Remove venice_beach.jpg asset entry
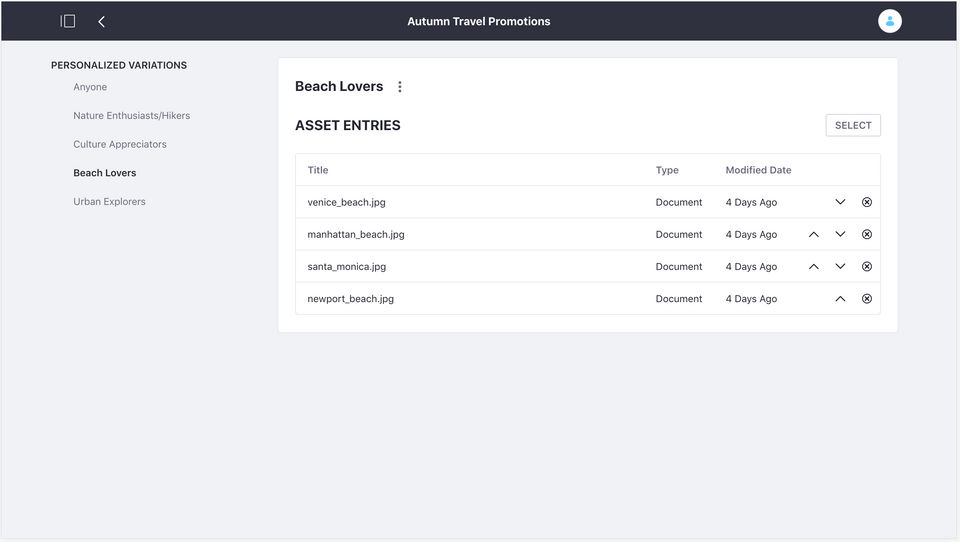 tap(867, 202)
